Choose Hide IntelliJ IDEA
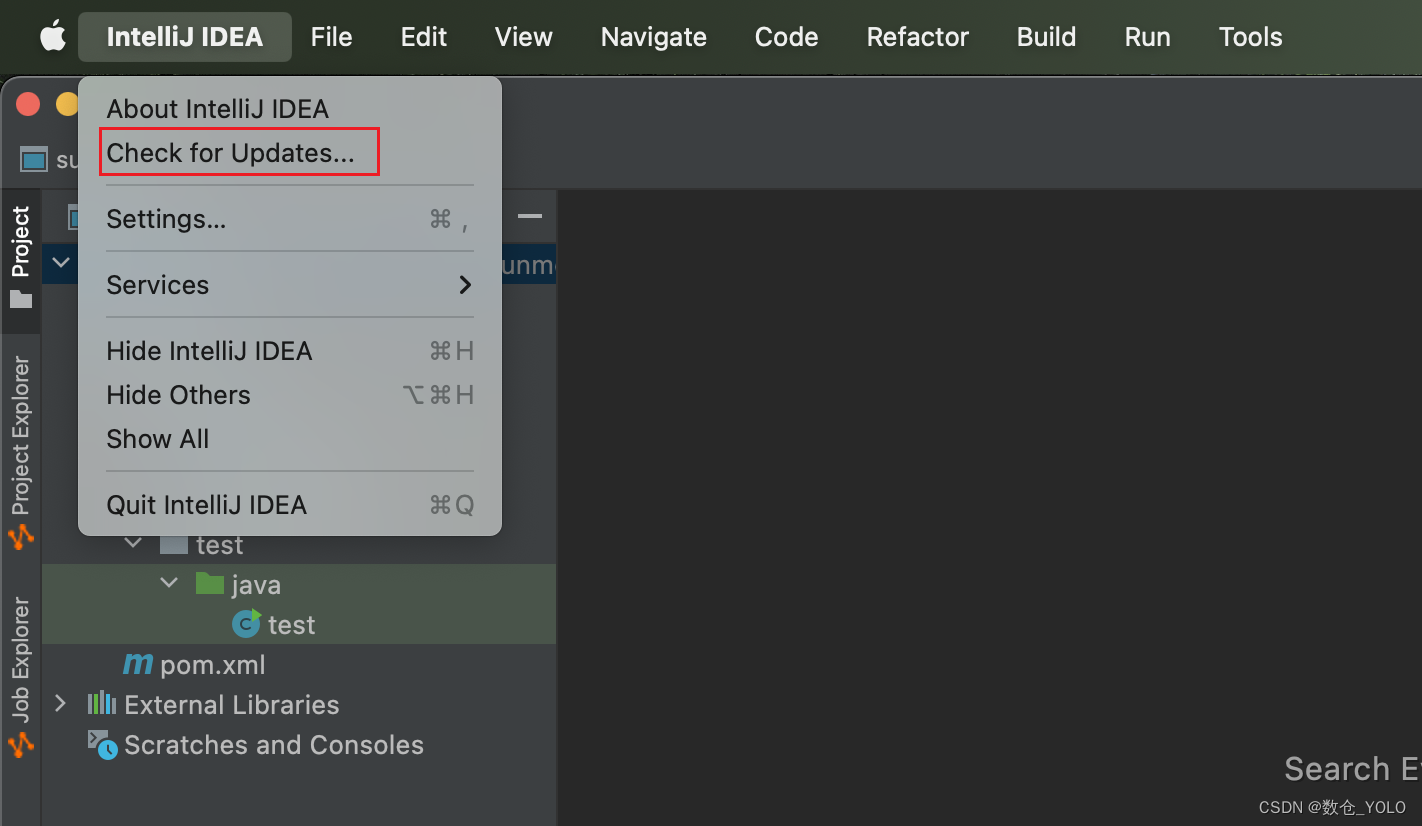 click(290, 351)
